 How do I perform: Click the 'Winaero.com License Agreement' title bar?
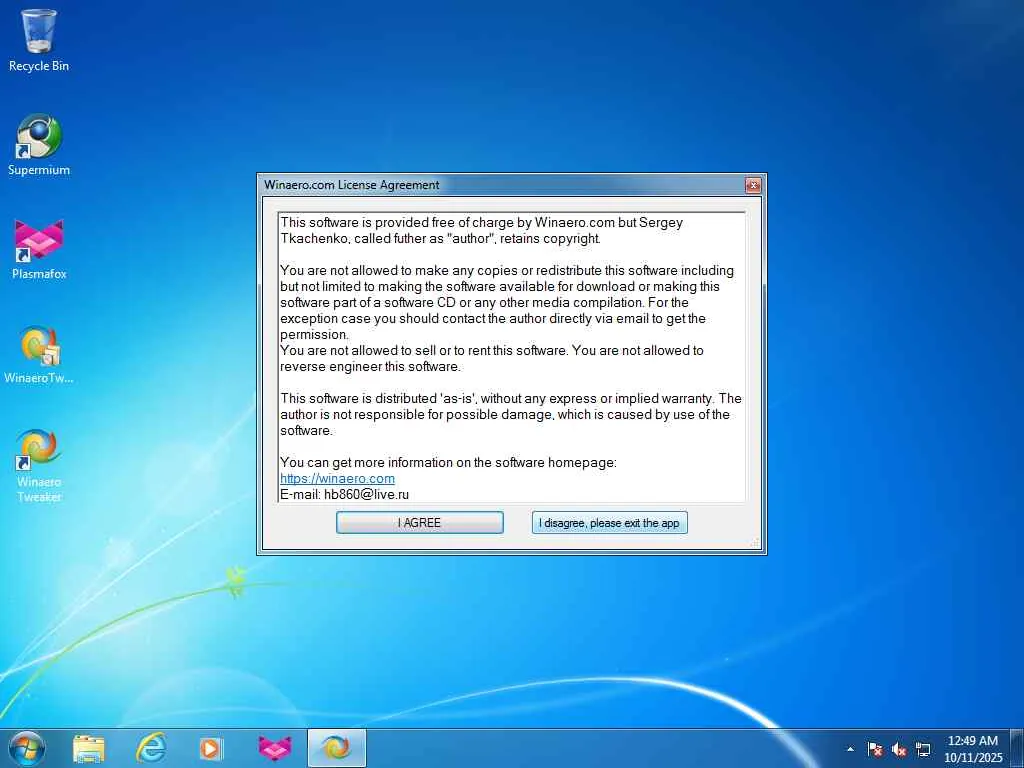pos(503,185)
